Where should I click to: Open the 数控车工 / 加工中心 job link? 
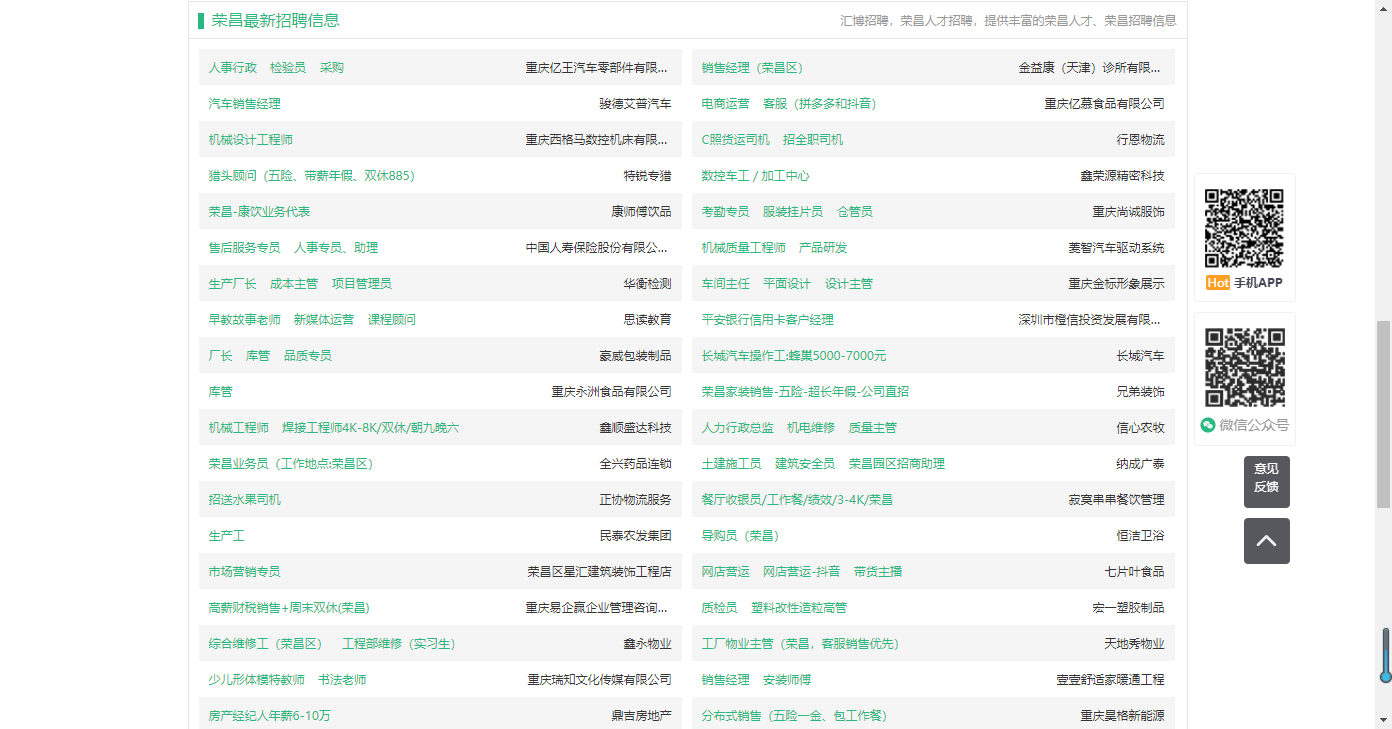click(756, 176)
